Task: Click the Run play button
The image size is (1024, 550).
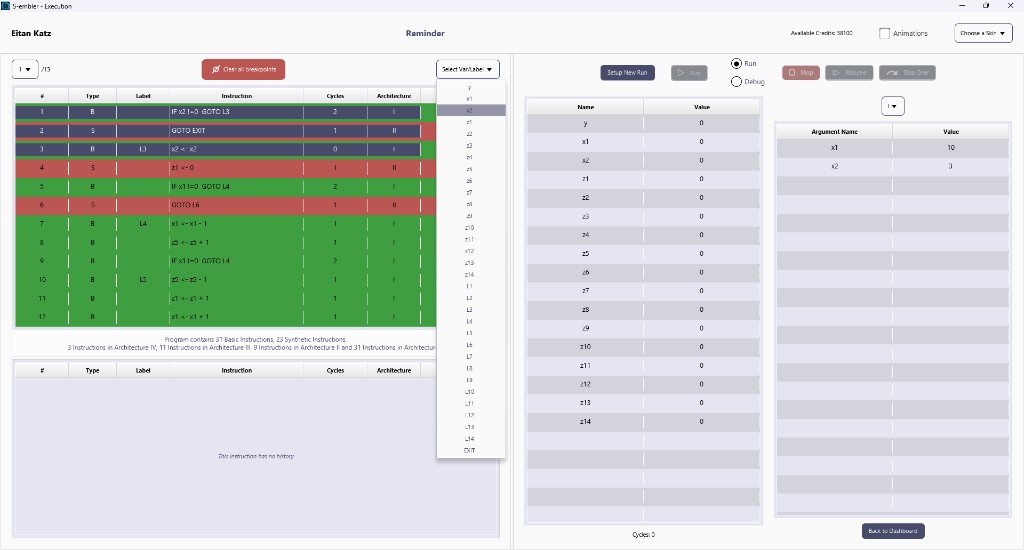Action: pos(689,73)
